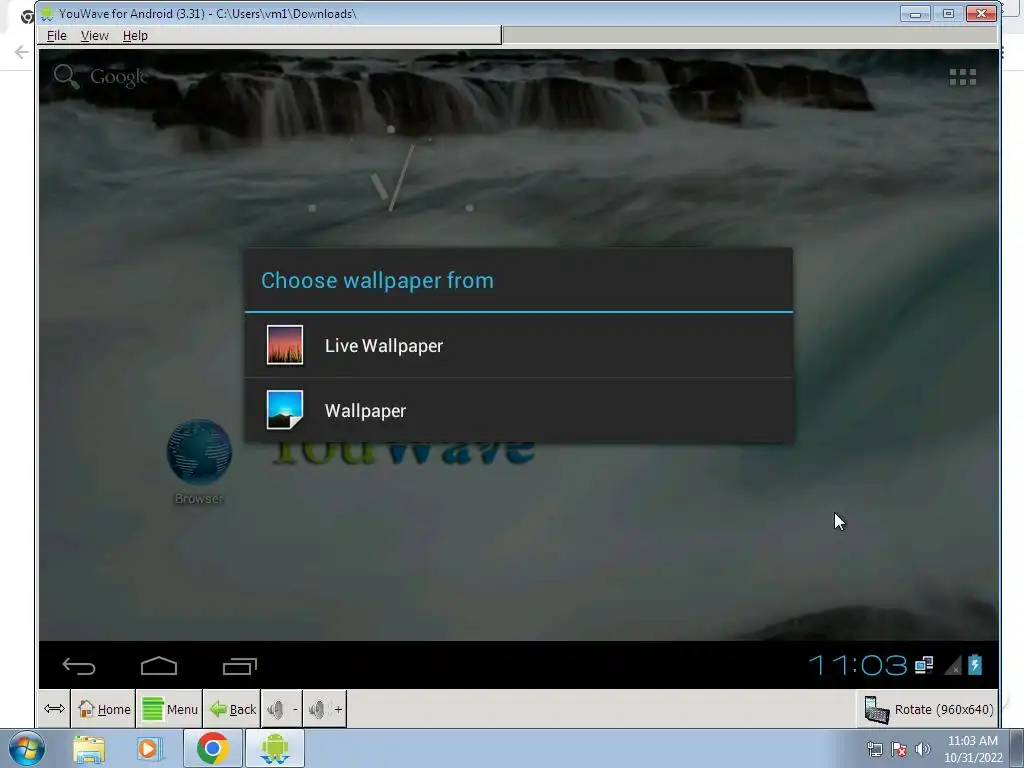The image size is (1024, 768).
Task: Click the Action Center flag tray icon
Action: 899,749
